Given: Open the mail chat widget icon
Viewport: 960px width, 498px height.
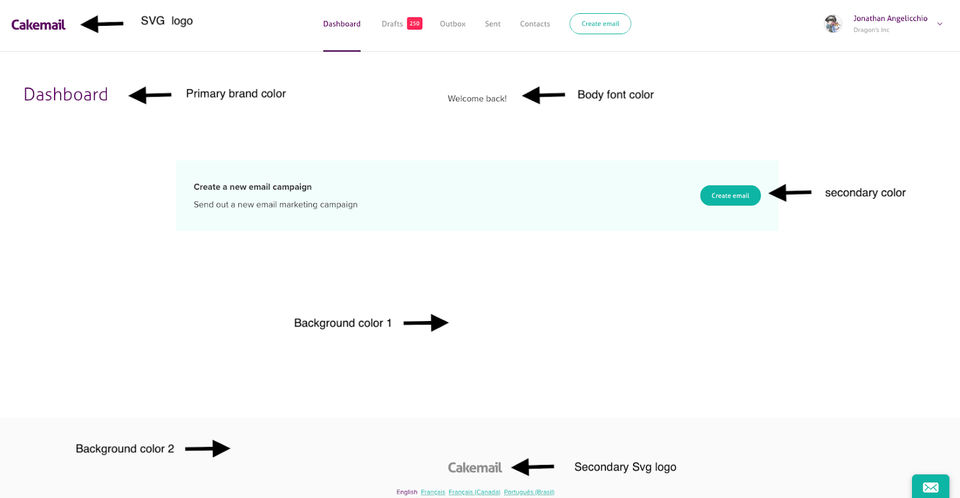Looking at the screenshot, I should click(x=930, y=487).
